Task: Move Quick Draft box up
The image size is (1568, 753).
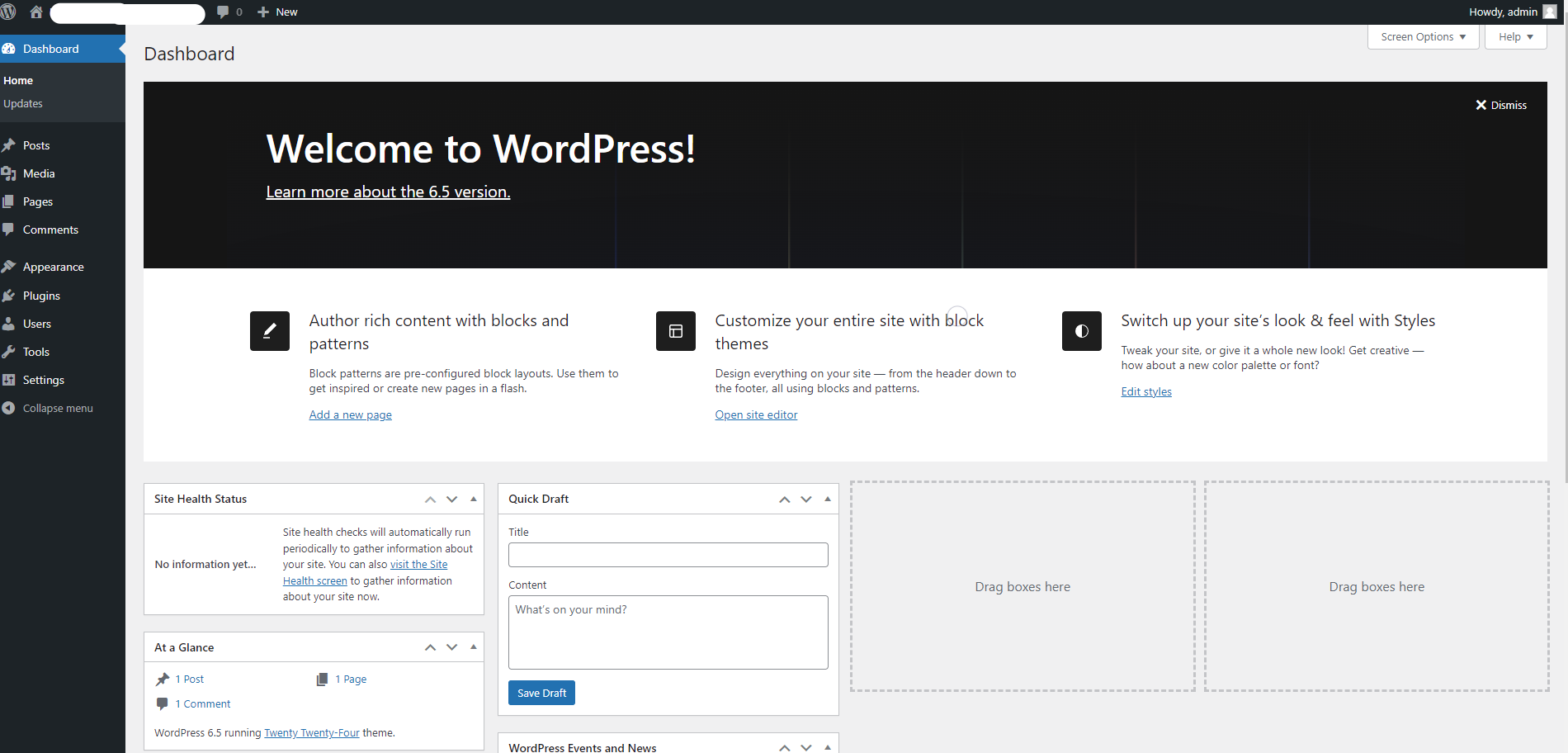Action: point(785,500)
